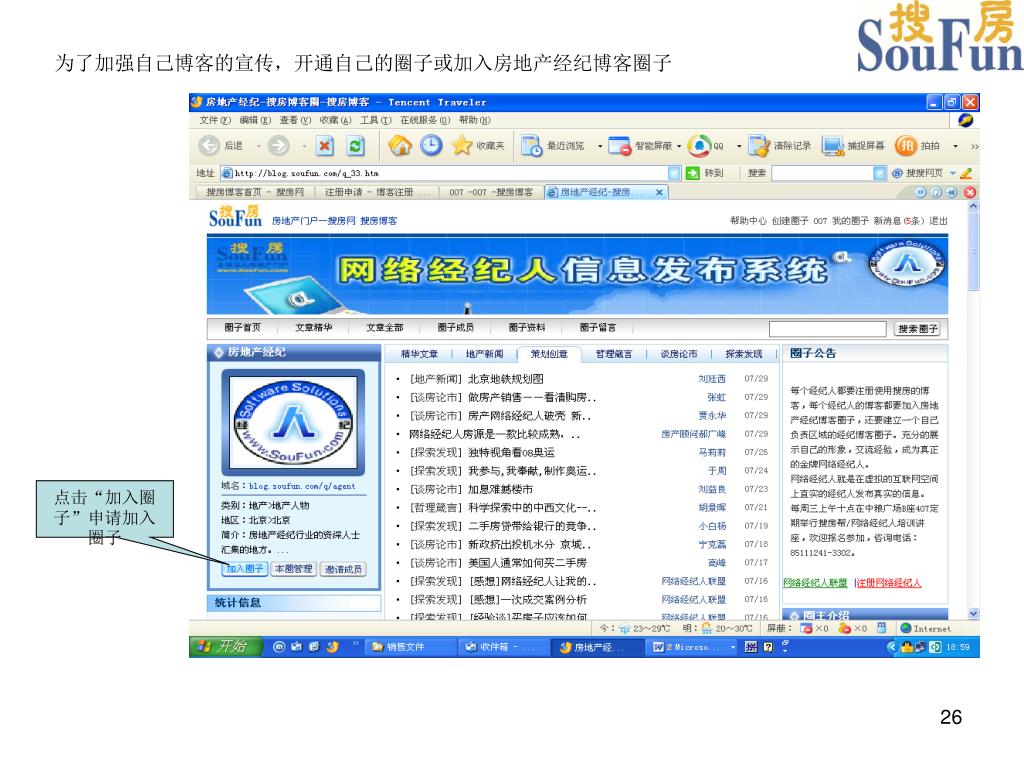Go to the home page via the house icon
Viewport: 1024px width, 768px height.
tap(400, 146)
